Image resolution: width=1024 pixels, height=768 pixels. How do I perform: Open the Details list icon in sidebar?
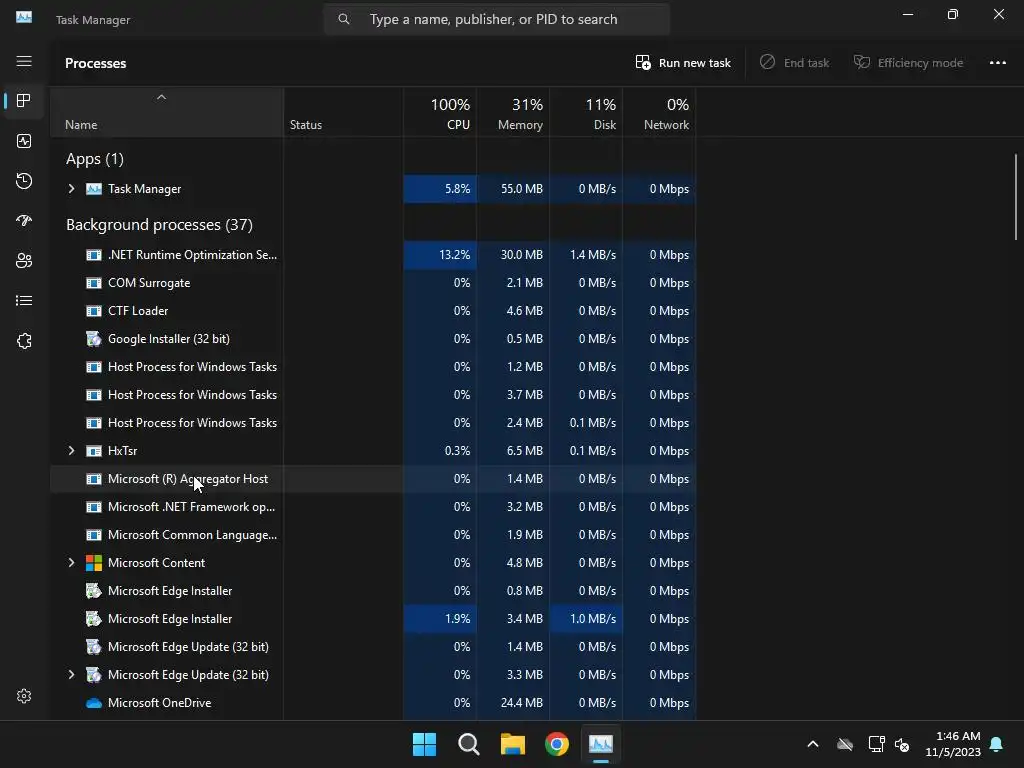pyautogui.click(x=24, y=300)
